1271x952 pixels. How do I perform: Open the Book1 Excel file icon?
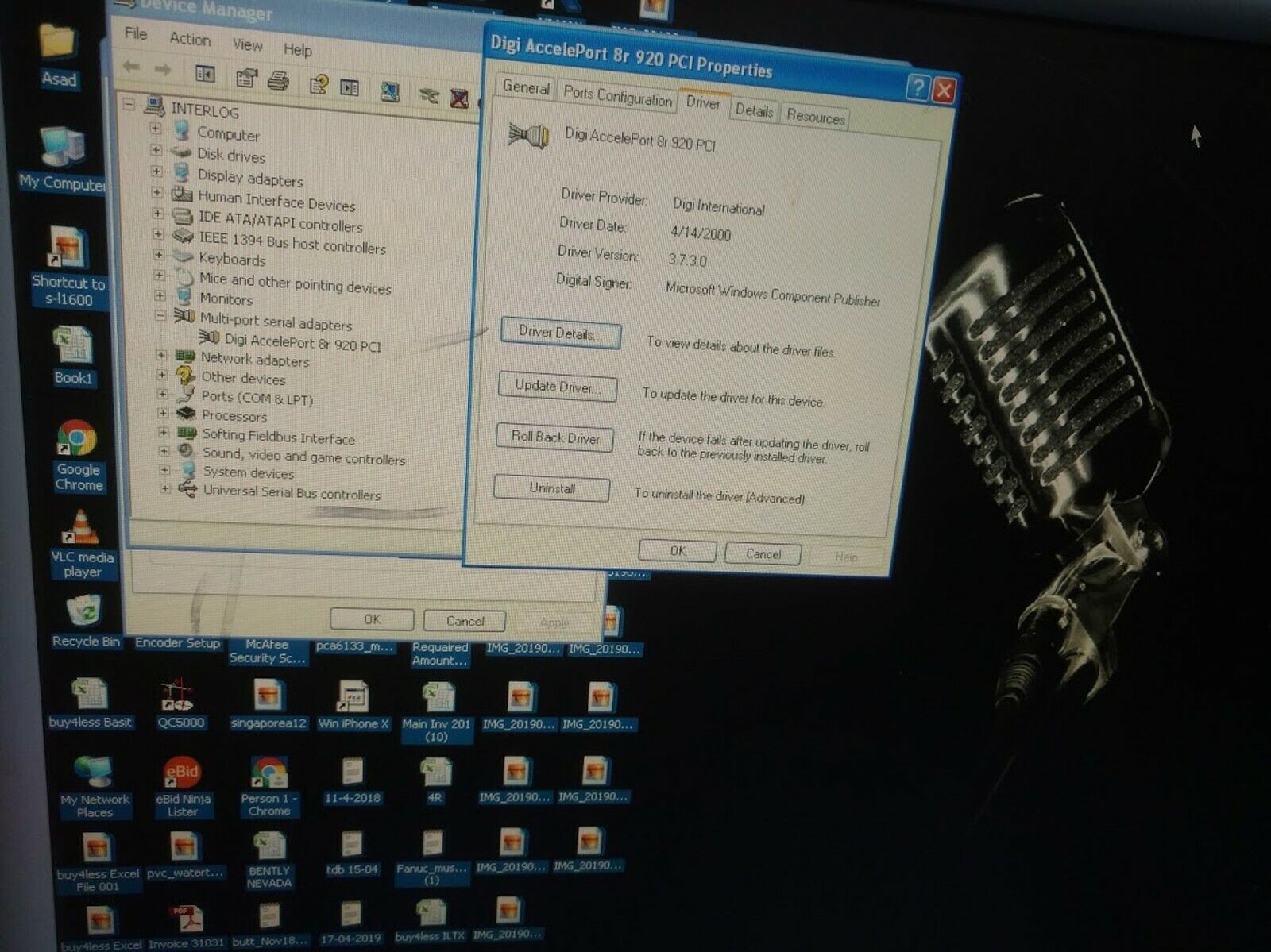pyautogui.click(x=73, y=356)
